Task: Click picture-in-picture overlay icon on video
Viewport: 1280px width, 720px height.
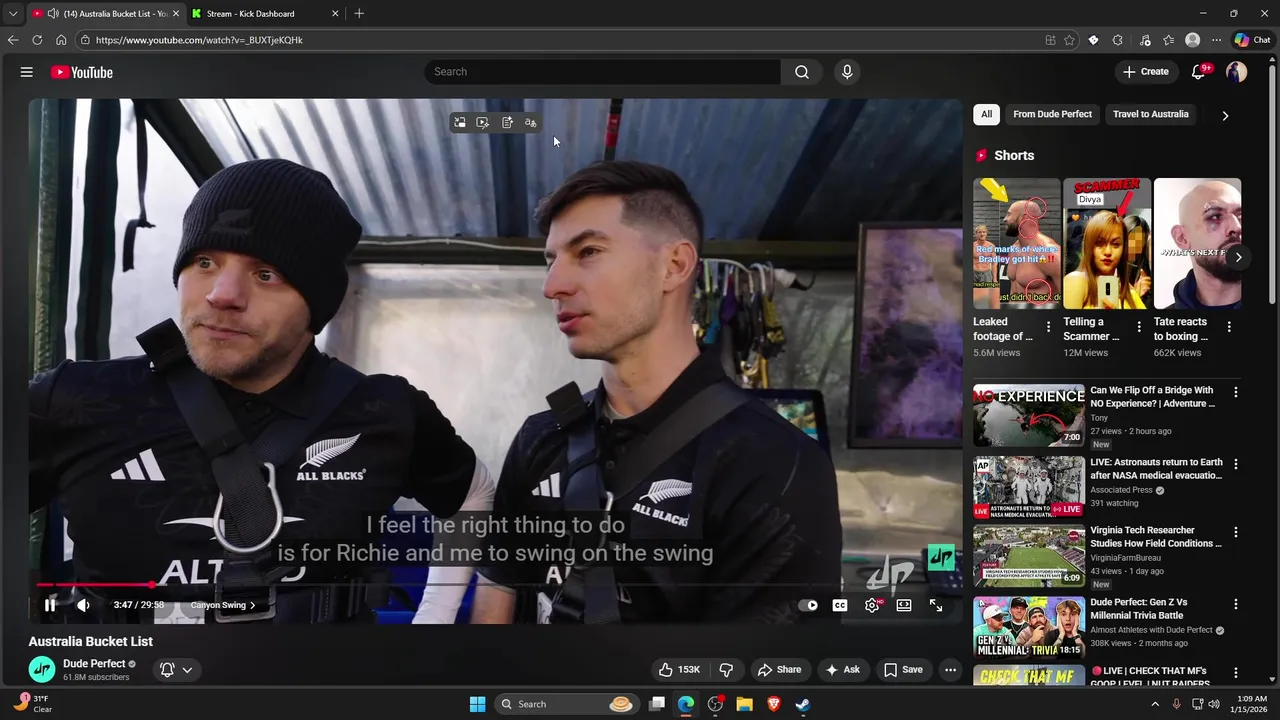Action: click(x=459, y=123)
